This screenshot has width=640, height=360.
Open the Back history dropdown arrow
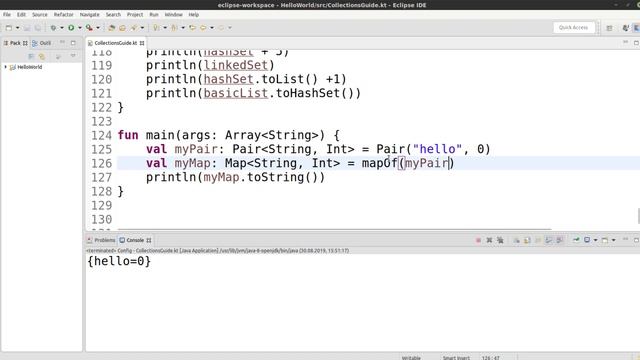click(x=212, y=28)
